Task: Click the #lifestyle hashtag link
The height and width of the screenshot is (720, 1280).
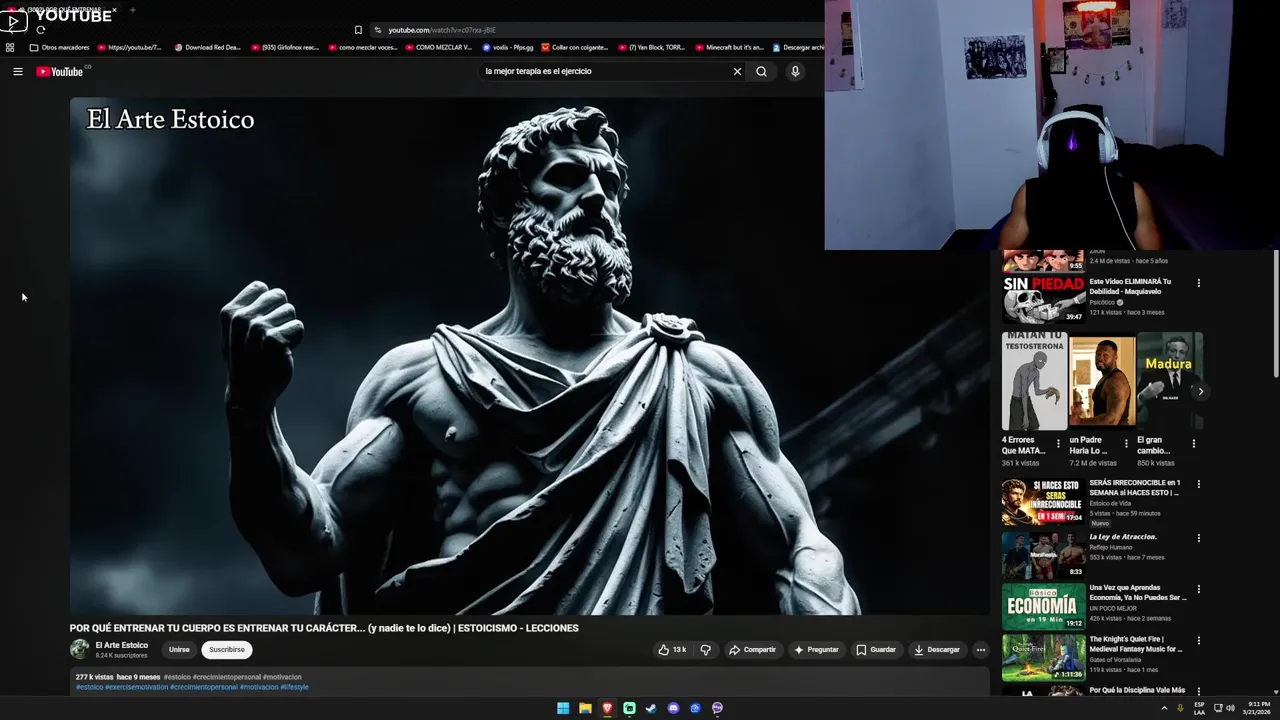Action: coord(294,687)
